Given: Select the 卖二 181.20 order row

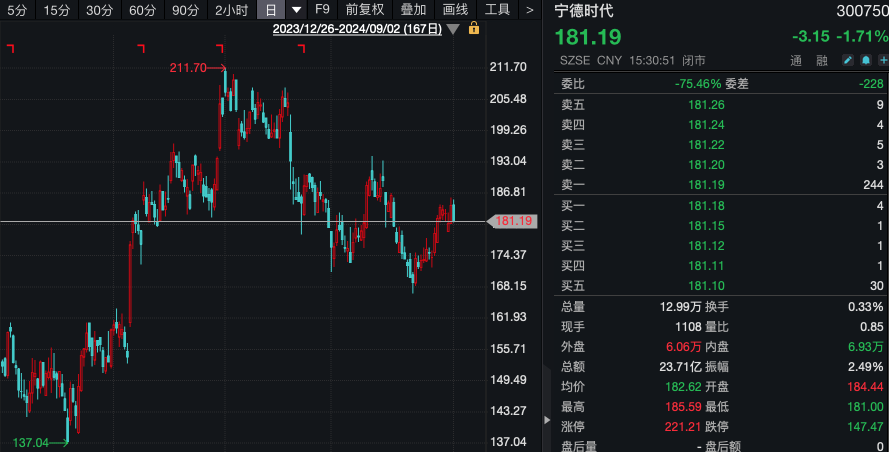Looking at the screenshot, I should click(721, 164).
